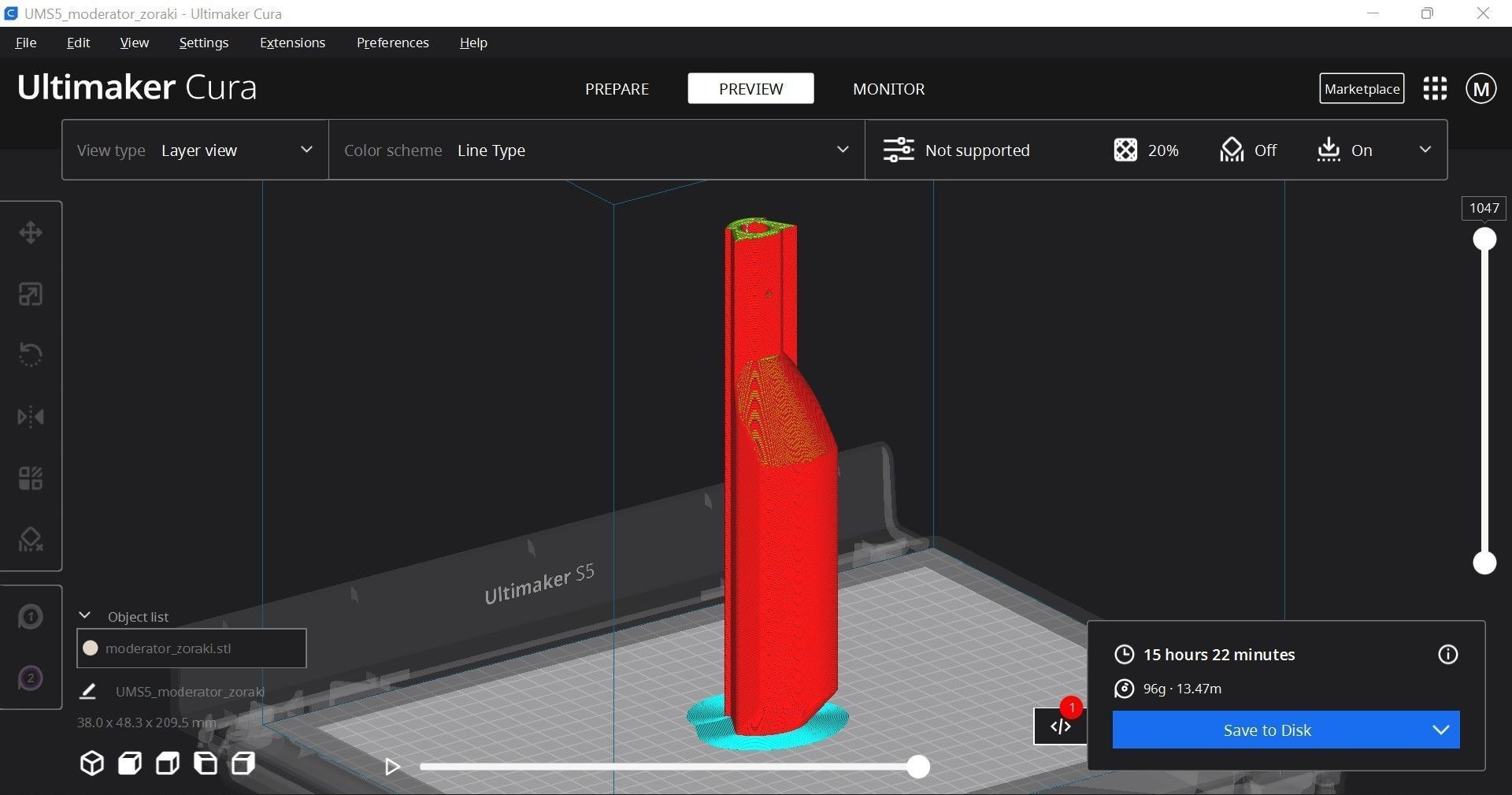Click the pencil edit job name icon
1512x795 pixels.
(87, 692)
